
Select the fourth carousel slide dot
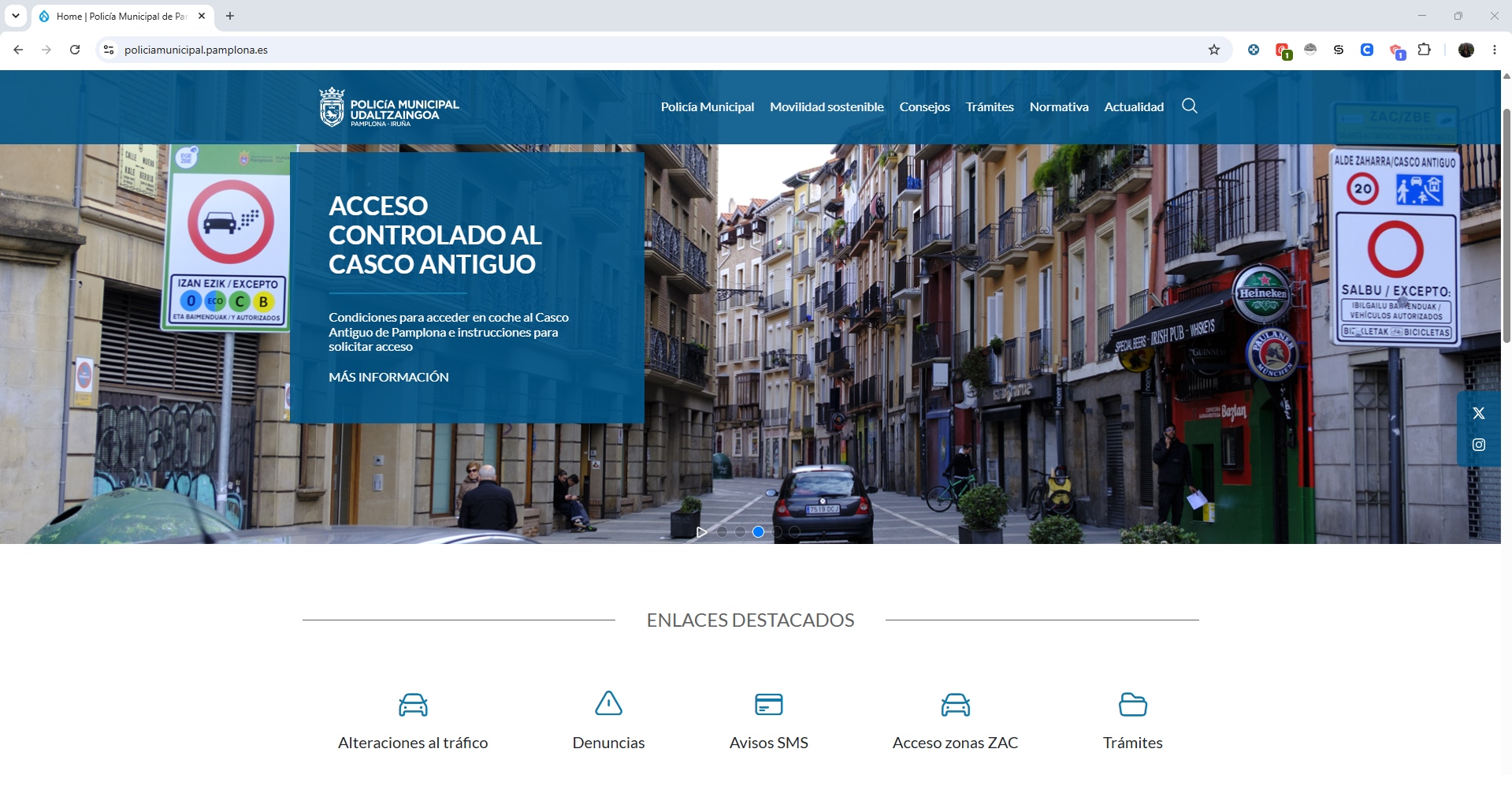coord(776,532)
